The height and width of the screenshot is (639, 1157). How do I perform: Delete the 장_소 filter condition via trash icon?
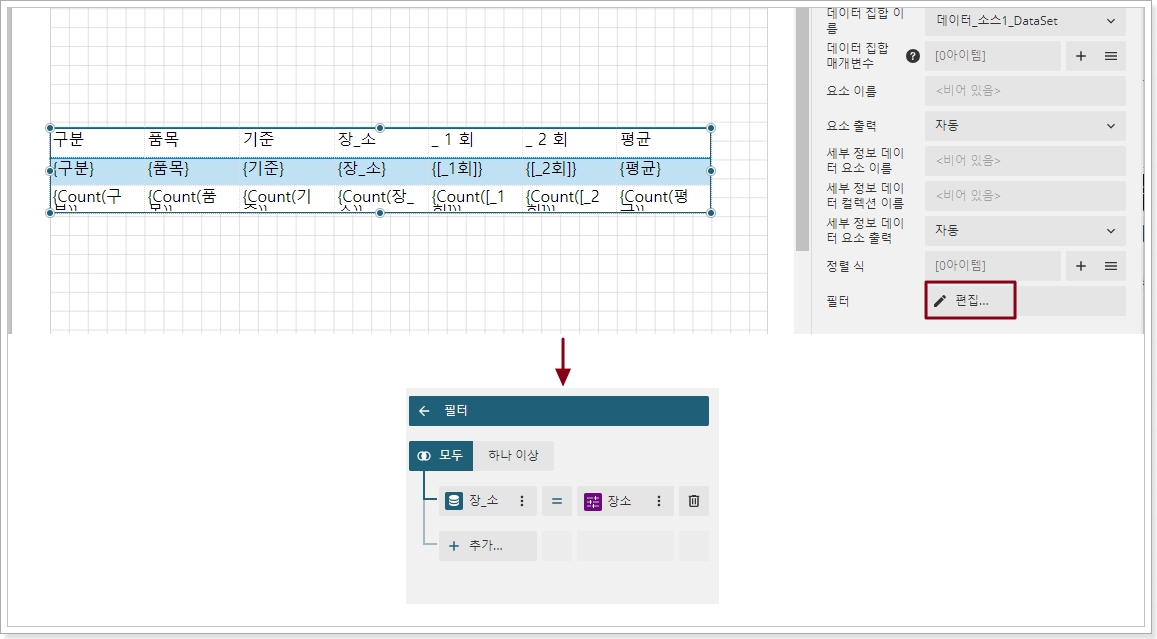click(694, 501)
